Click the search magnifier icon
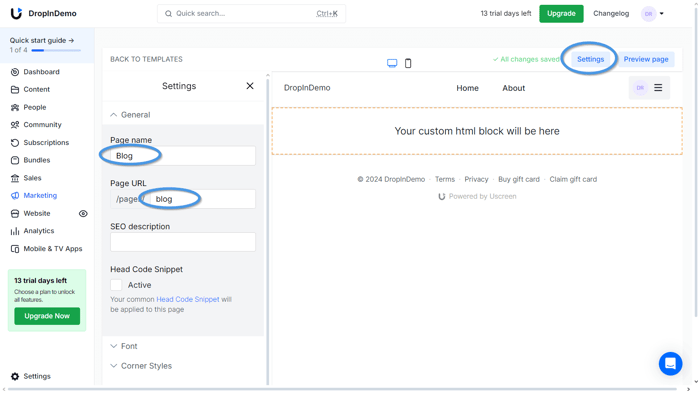This screenshot has height=393, width=700. 168,14
